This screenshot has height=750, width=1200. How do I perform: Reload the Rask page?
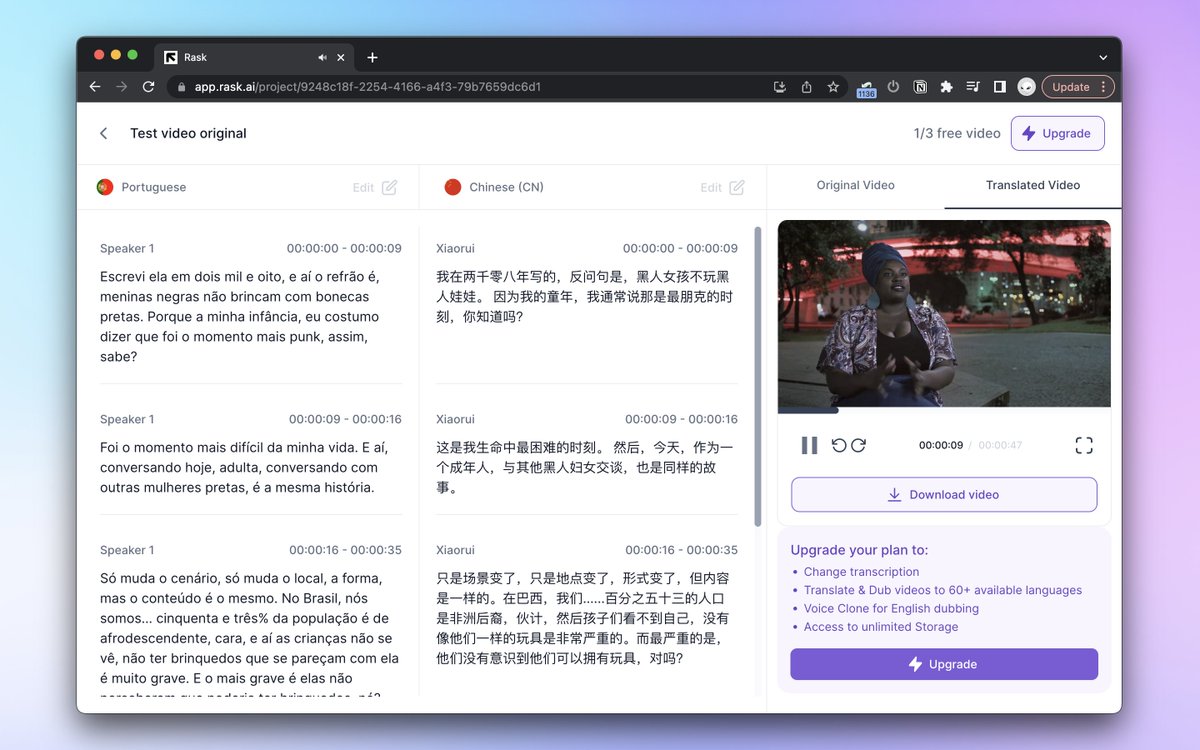pos(148,87)
